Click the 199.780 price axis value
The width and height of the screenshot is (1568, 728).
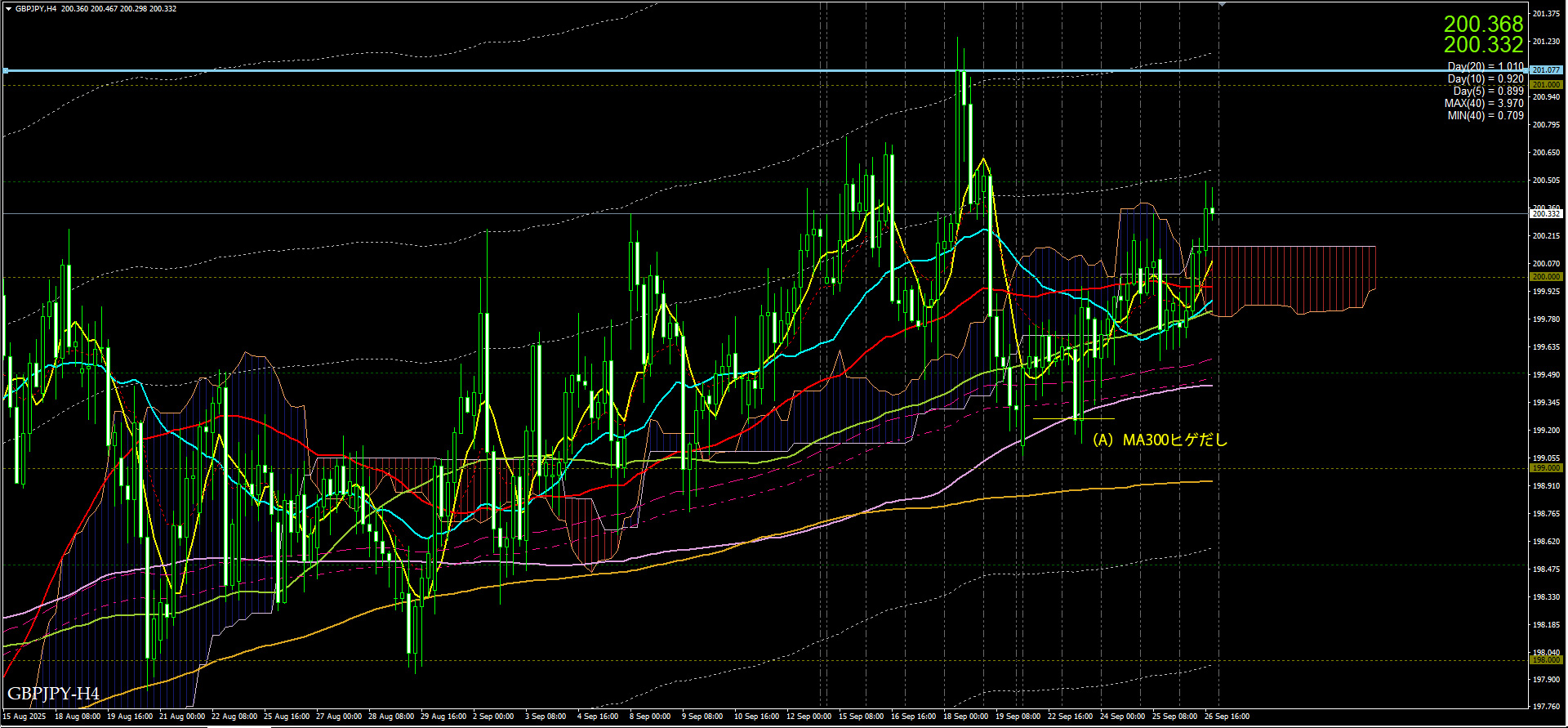click(x=1546, y=319)
